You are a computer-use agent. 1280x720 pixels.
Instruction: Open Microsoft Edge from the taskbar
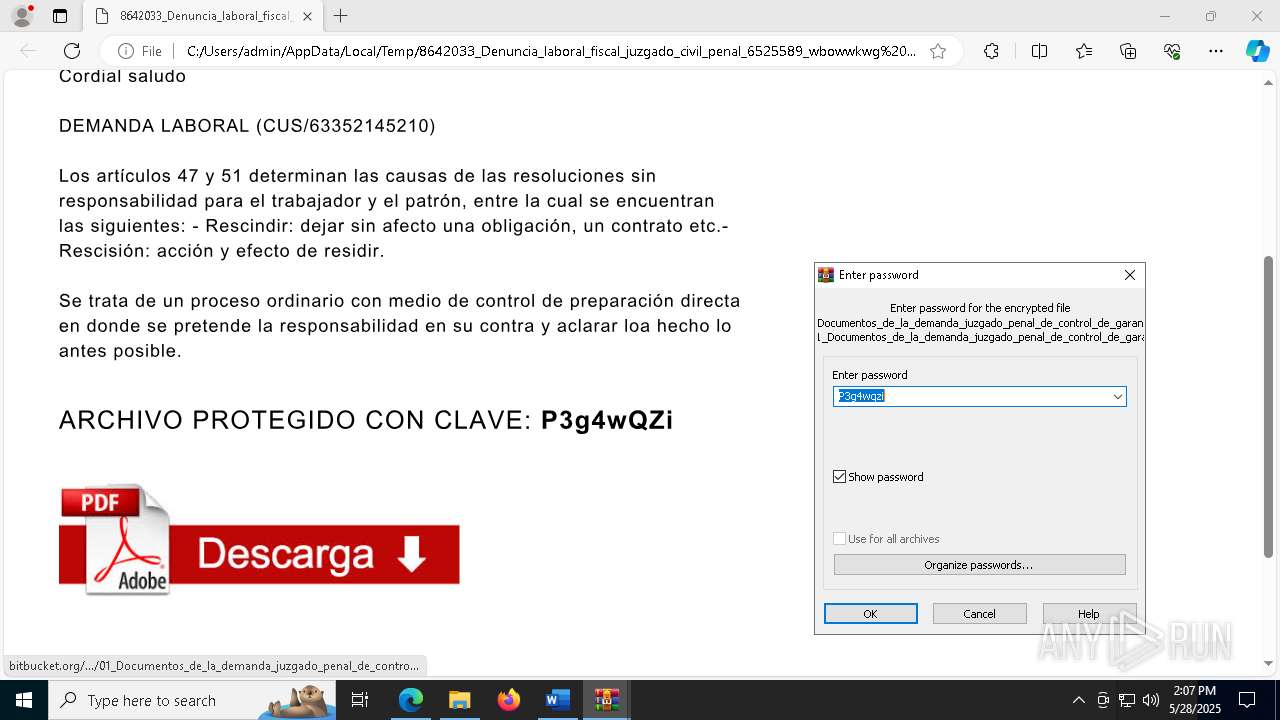(411, 700)
